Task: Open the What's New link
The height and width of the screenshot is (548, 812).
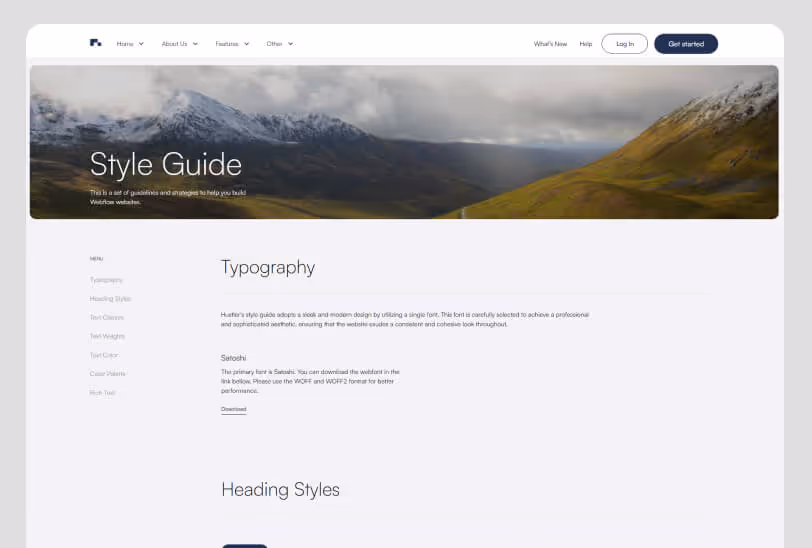Action: [x=550, y=44]
